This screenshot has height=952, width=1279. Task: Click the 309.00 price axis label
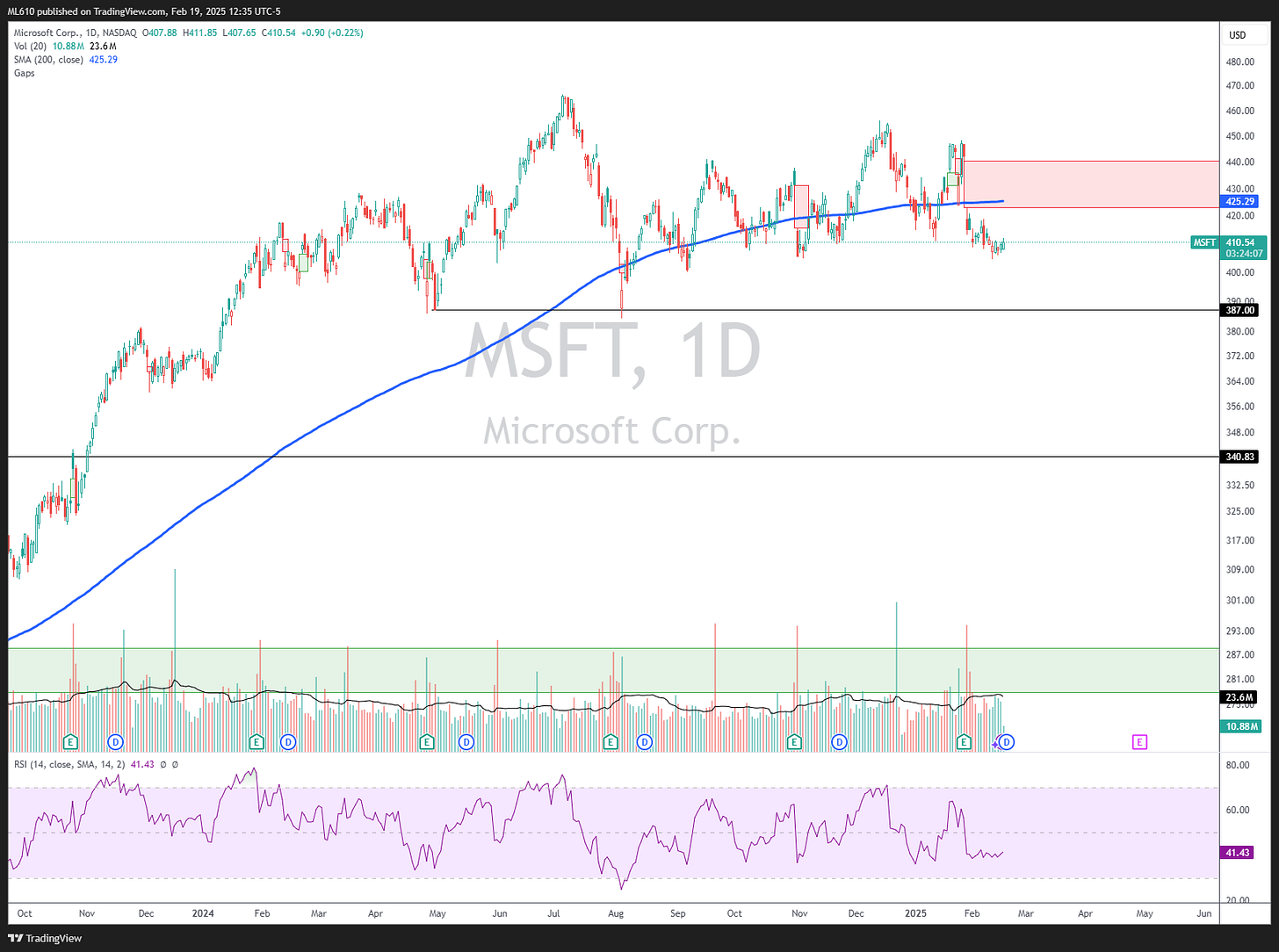[1239, 569]
